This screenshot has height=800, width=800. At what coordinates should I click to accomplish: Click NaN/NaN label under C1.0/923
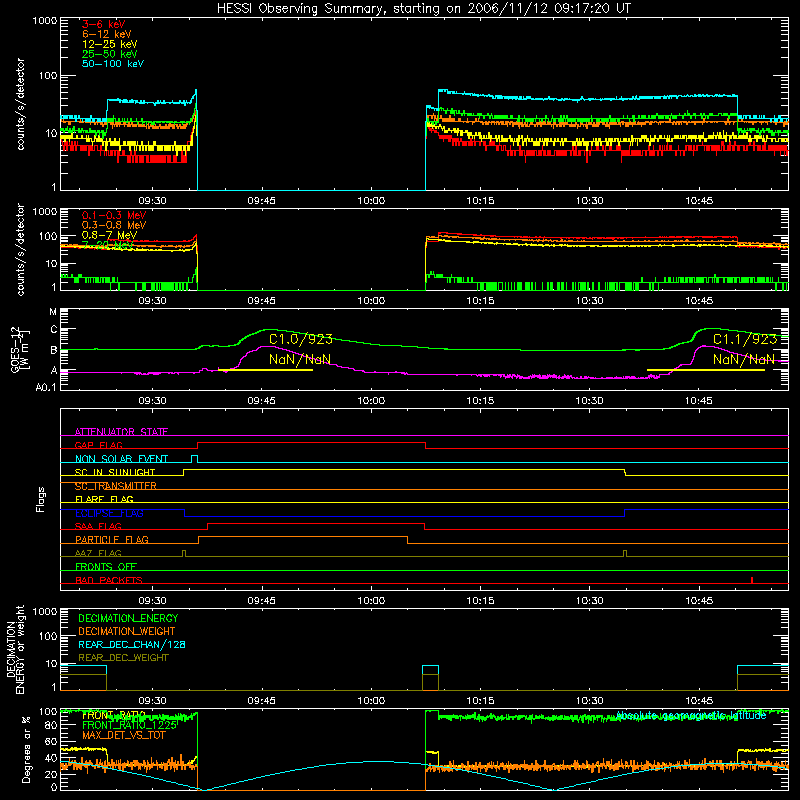coord(299,359)
